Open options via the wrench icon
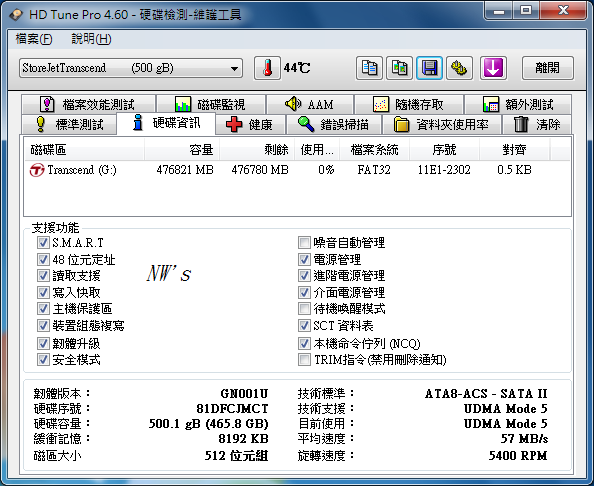Image resolution: width=594 pixels, height=486 pixels. click(x=459, y=68)
